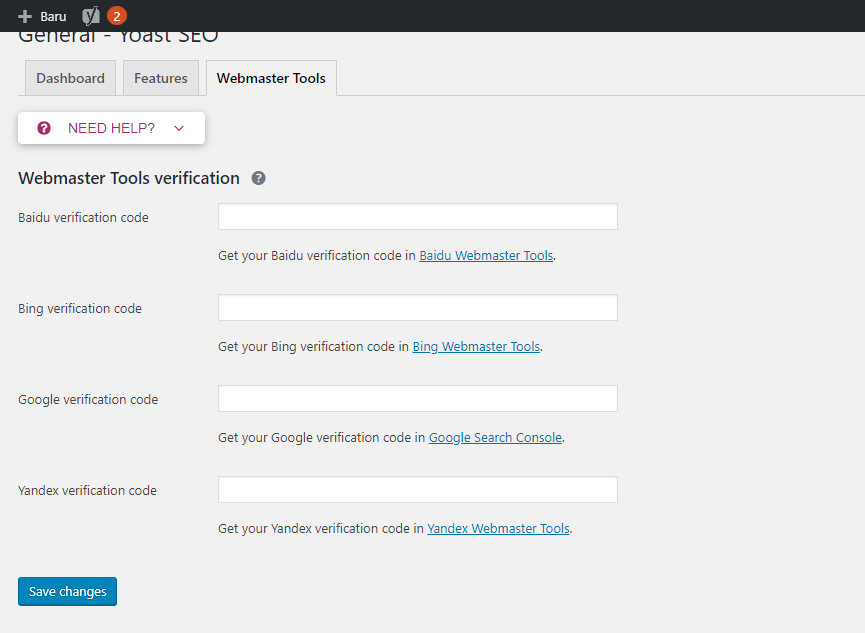Open the Yandex Webmaster Tools link

click(498, 529)
